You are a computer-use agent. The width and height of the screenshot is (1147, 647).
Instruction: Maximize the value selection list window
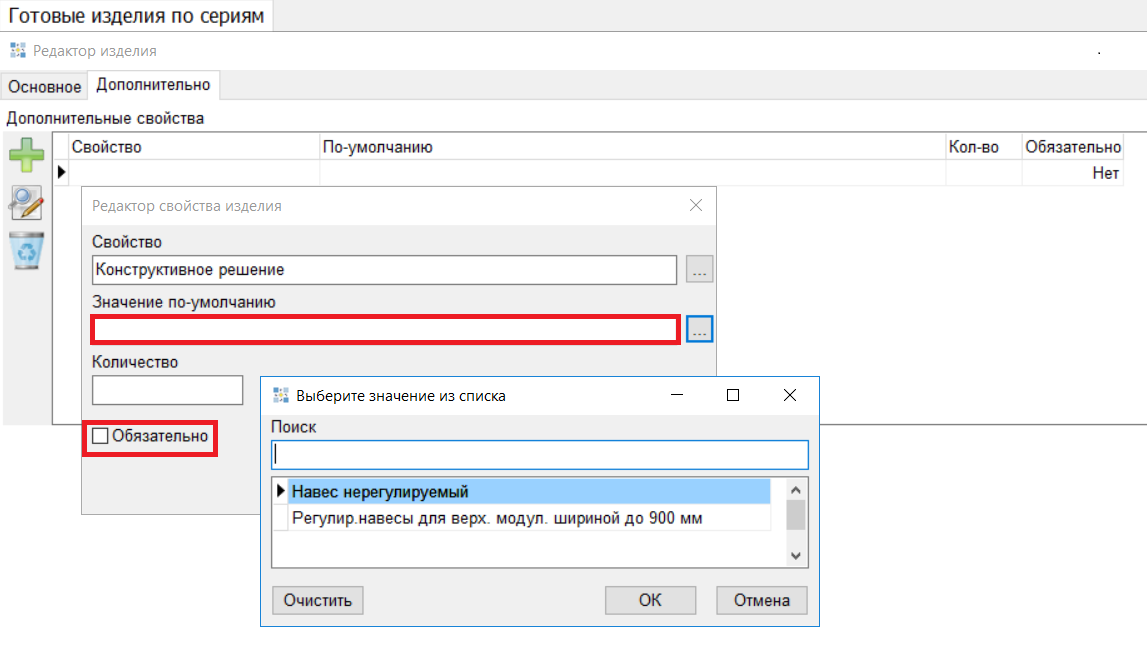tap(732, 396)
